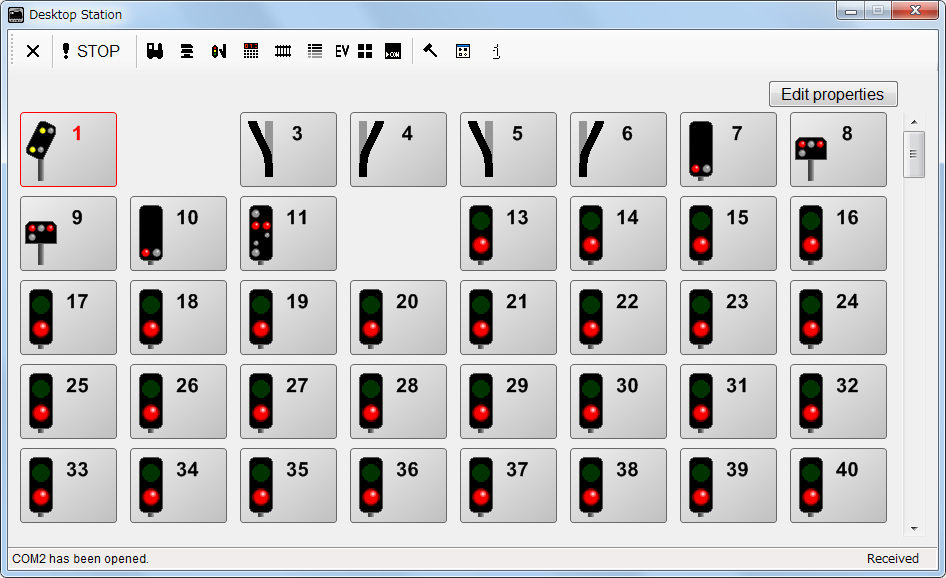Toggle red signal number 16

click(x=838, y=233)
